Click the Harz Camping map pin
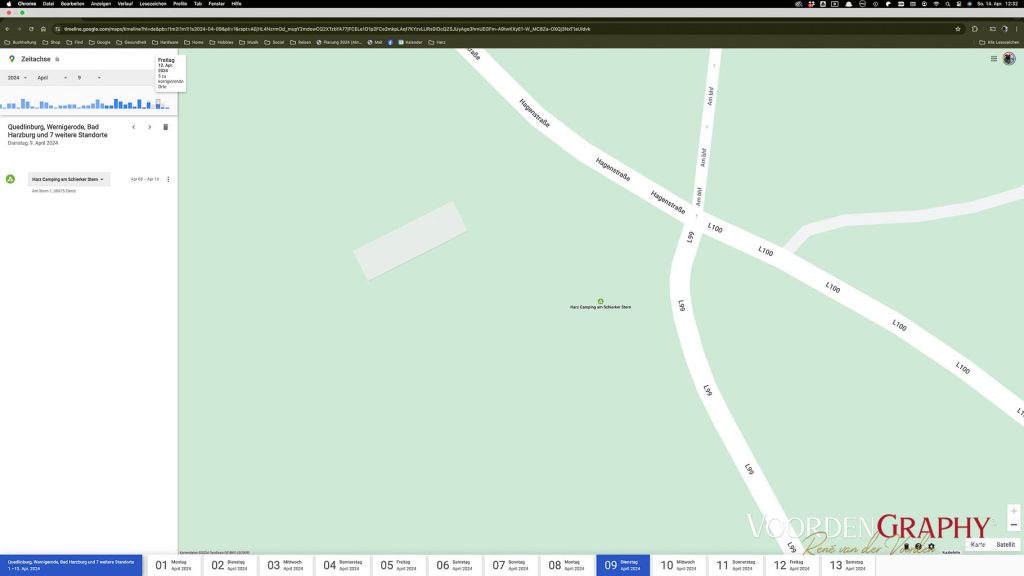This screenshot has width=1024, height=576. click(x=600, y=301)
